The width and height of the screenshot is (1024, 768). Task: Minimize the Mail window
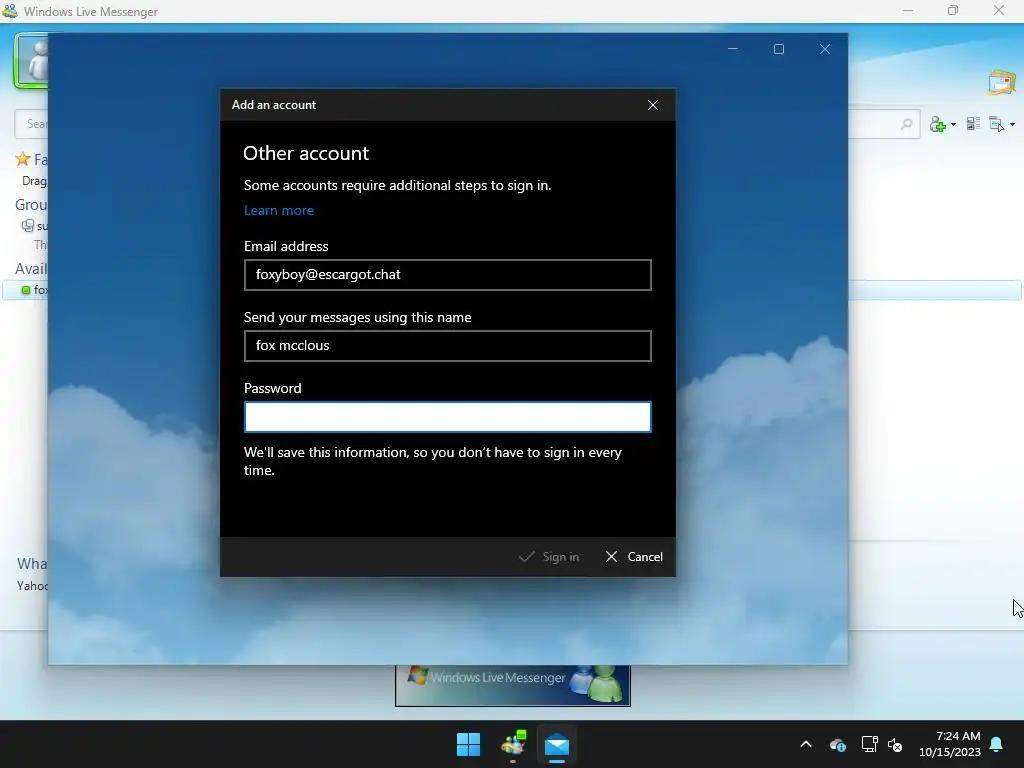[x=733, y=50]
